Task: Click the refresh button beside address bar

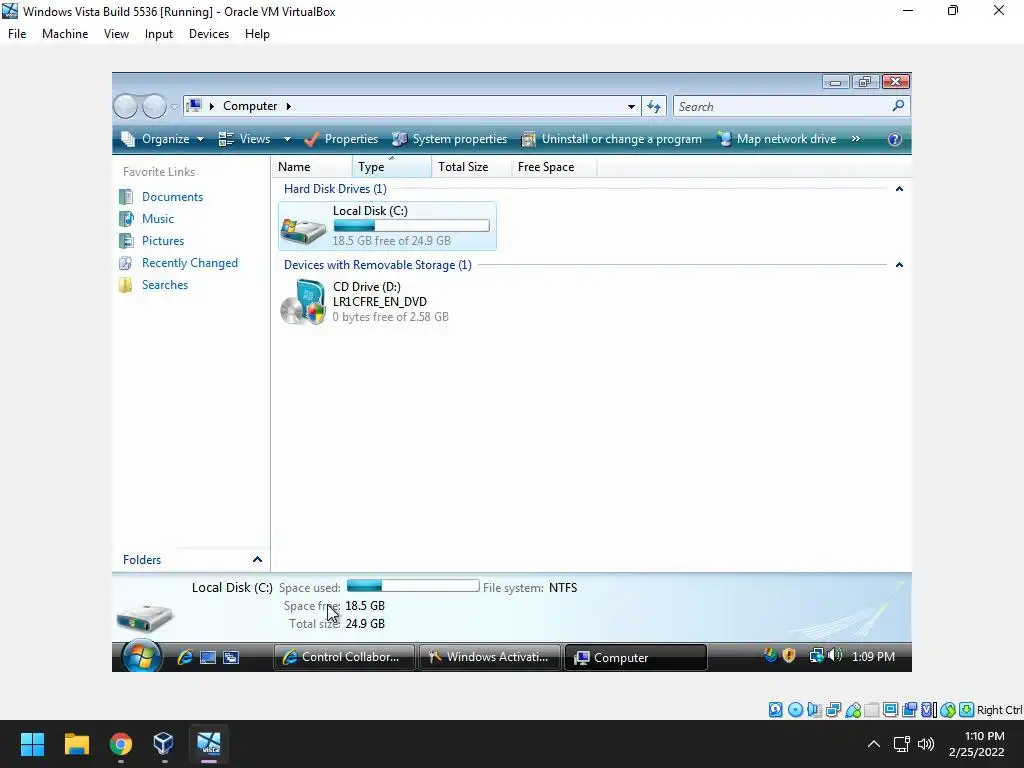Action: point(654,106)
